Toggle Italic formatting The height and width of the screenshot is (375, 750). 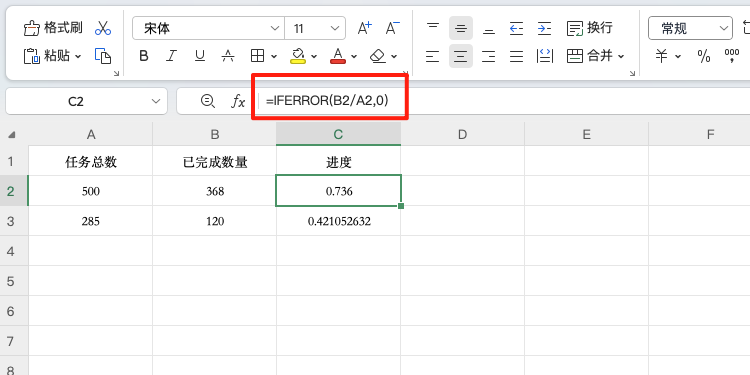(x=171, y=56)
